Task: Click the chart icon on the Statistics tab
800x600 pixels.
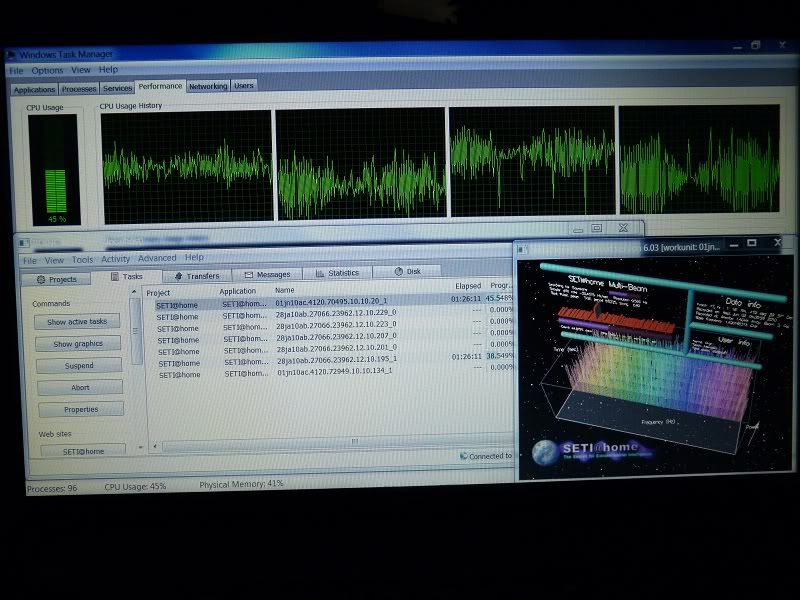Action: point(319,272)
